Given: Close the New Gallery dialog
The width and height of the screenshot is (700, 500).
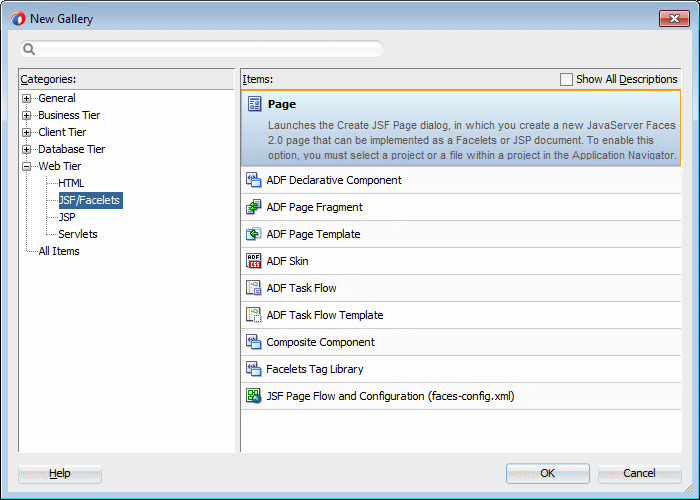Looking at the screenshot, I should 674,18.
